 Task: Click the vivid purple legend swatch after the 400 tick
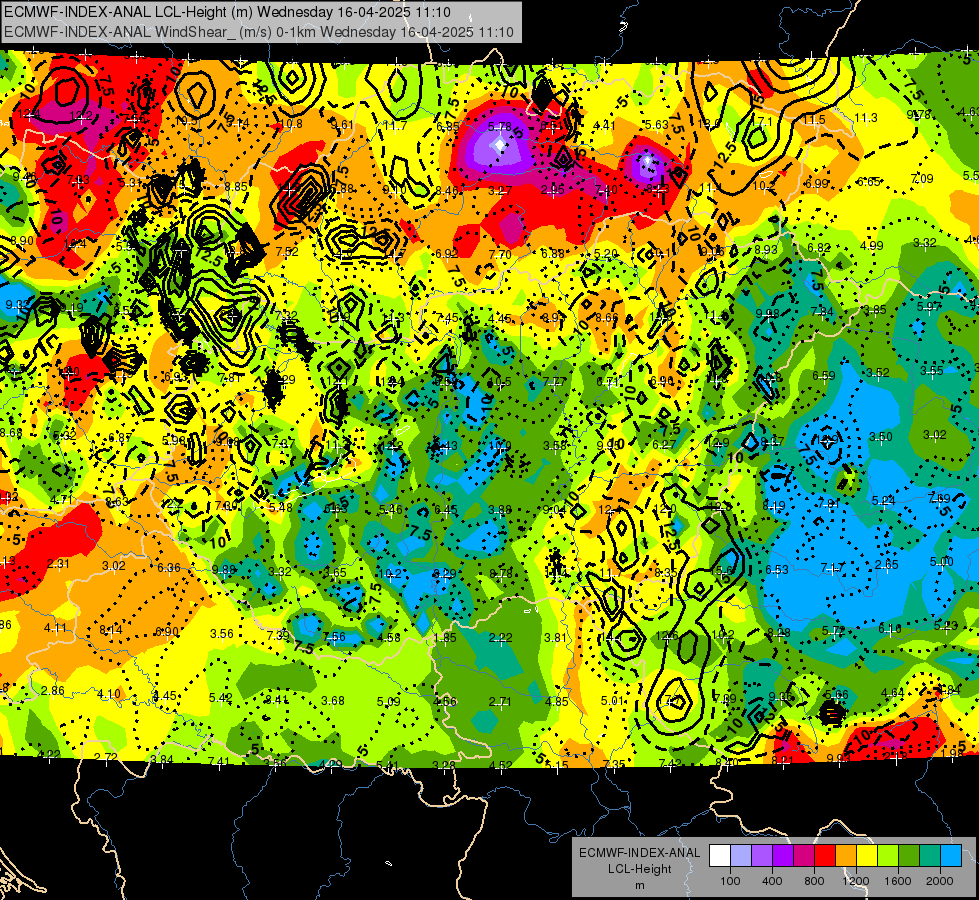(x=783, y=856)
